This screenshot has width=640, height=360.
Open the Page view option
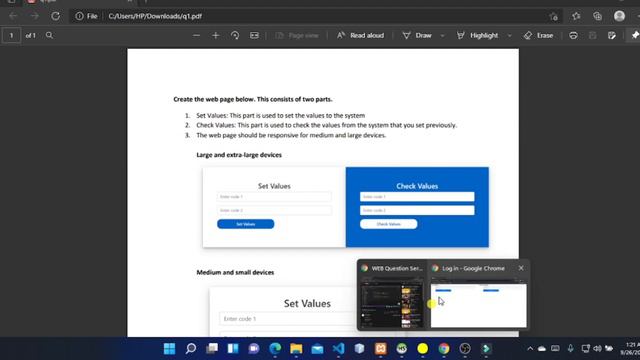(x=297, y=36)
